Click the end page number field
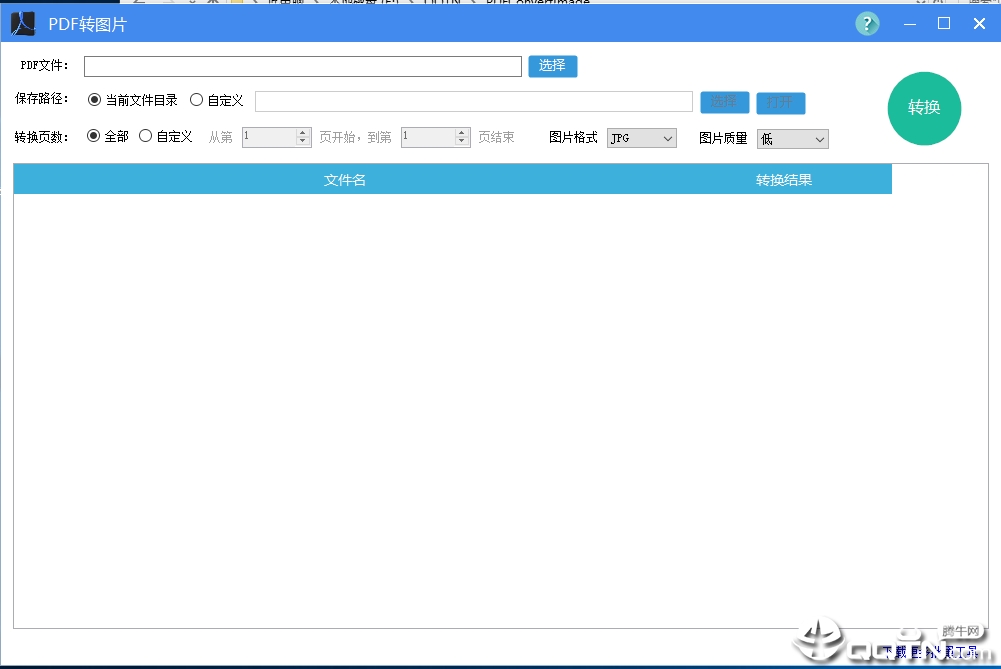Screen dimensions: 1001x669 pos(428,137)
